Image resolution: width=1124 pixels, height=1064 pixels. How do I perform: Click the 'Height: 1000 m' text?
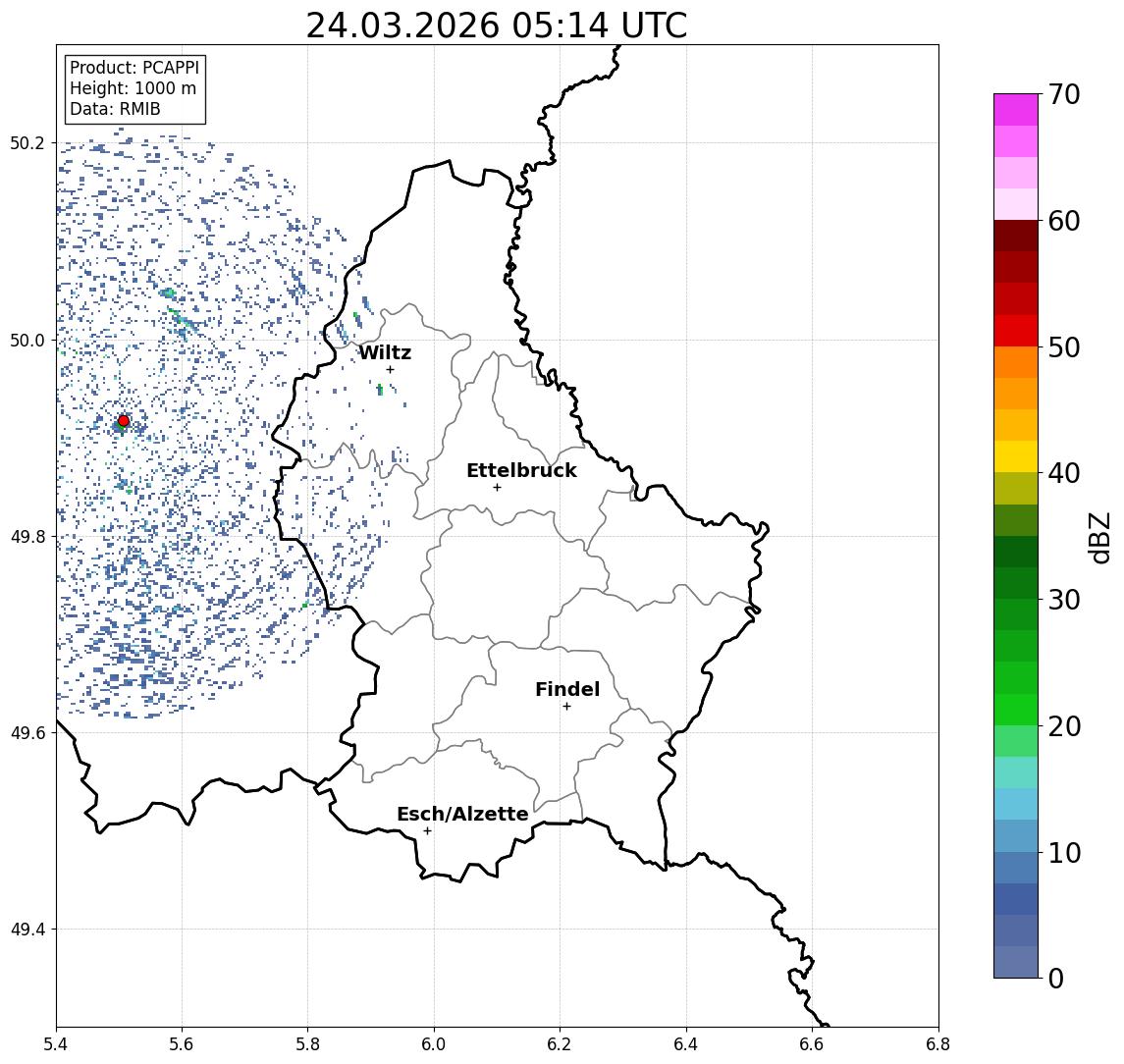click(133, 88)
